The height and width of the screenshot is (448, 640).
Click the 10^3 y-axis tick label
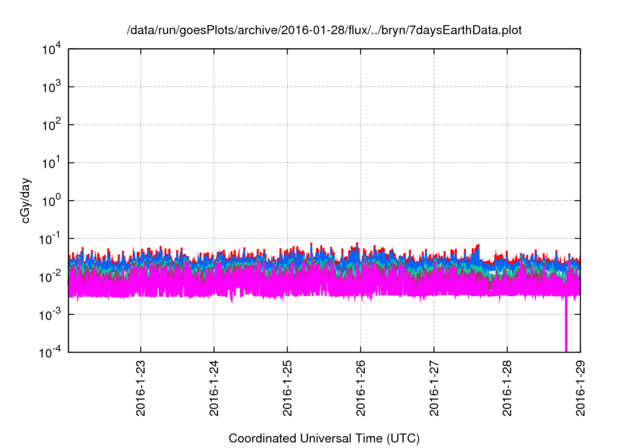tap(51, 87)
